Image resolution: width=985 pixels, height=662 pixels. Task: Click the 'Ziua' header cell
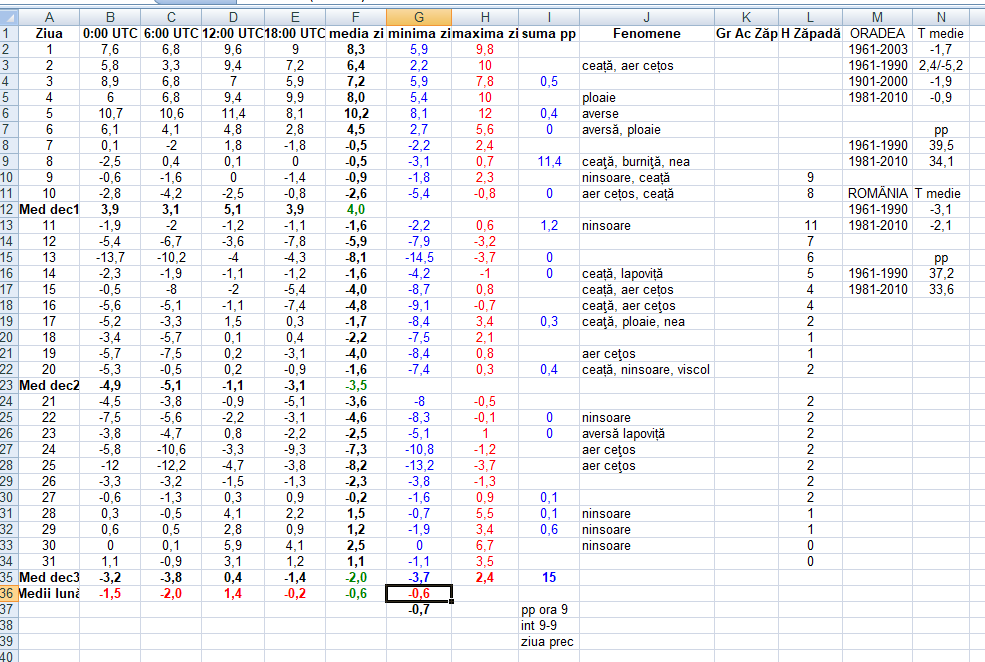click(x=49, y=34)
